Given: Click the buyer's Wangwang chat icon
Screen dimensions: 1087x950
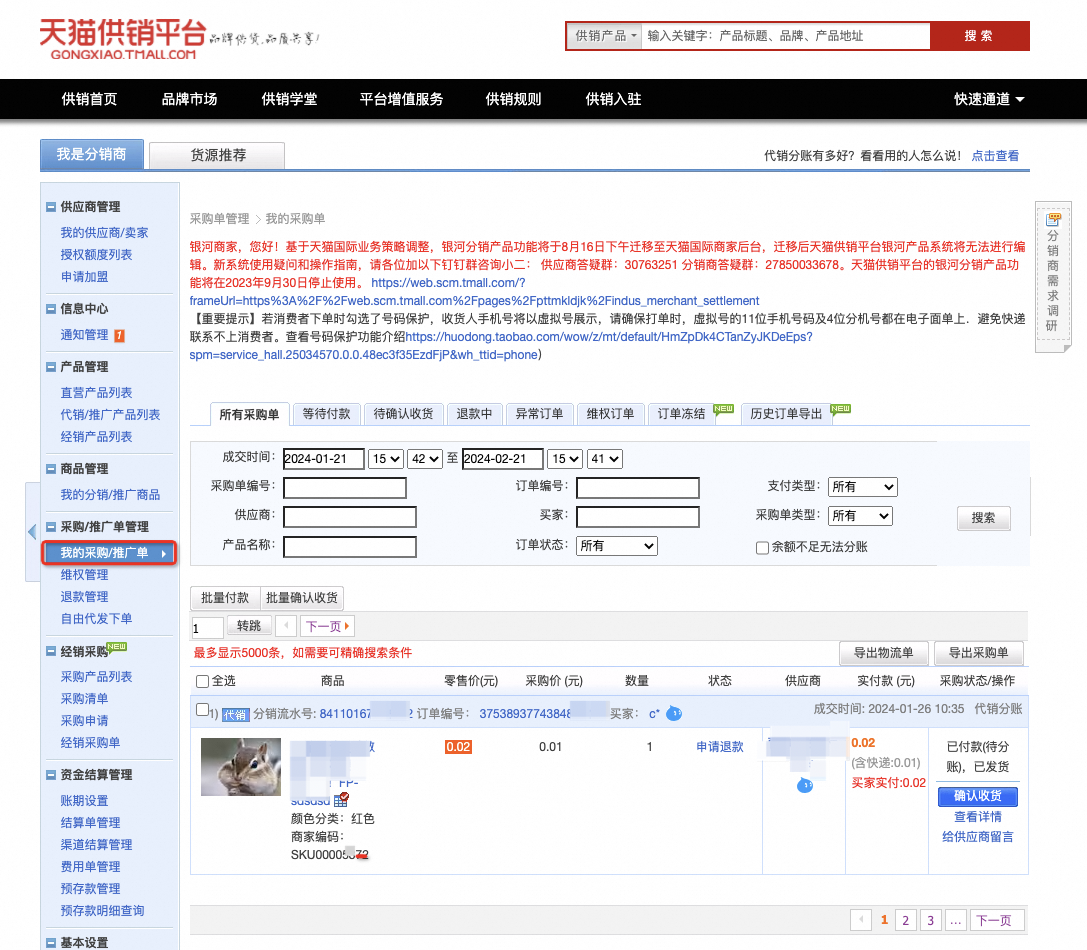Looking at the screenshot, I should click(673, 713).
